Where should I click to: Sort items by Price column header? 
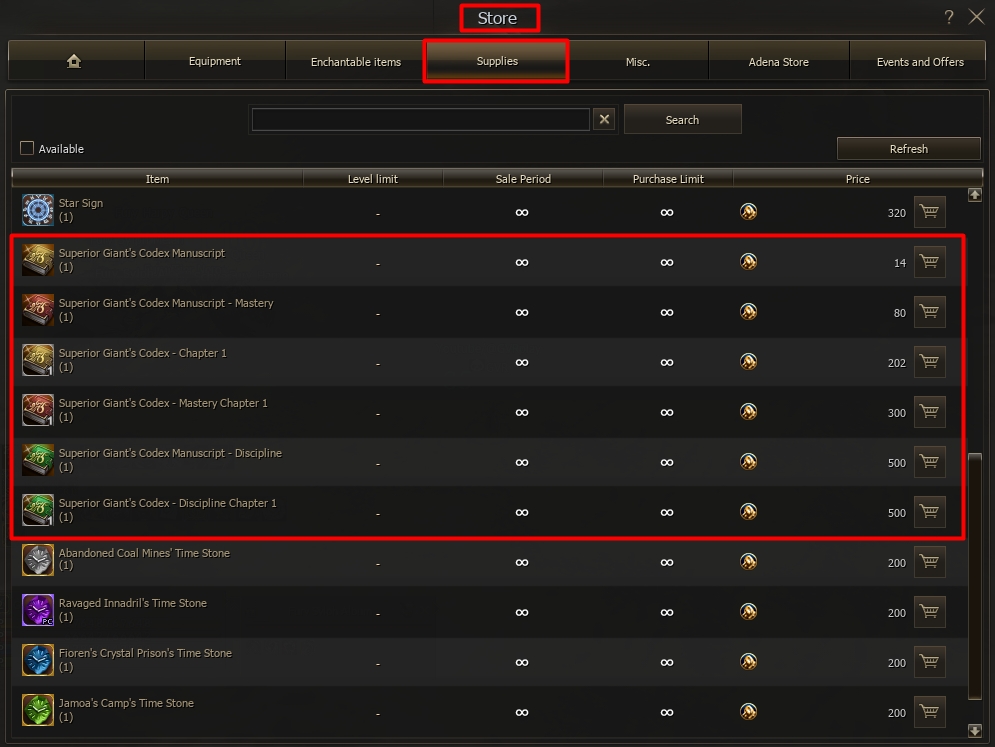click(857, 179)
